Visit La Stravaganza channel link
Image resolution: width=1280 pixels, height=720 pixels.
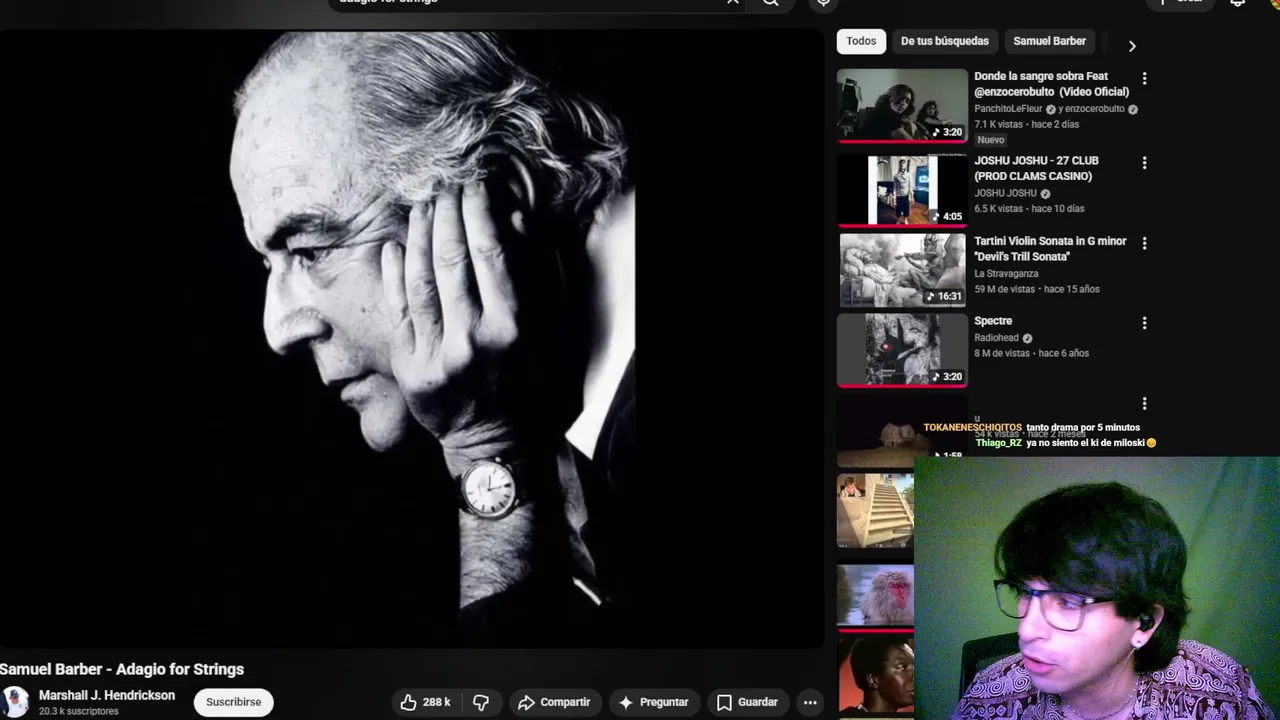point(1006,274)
